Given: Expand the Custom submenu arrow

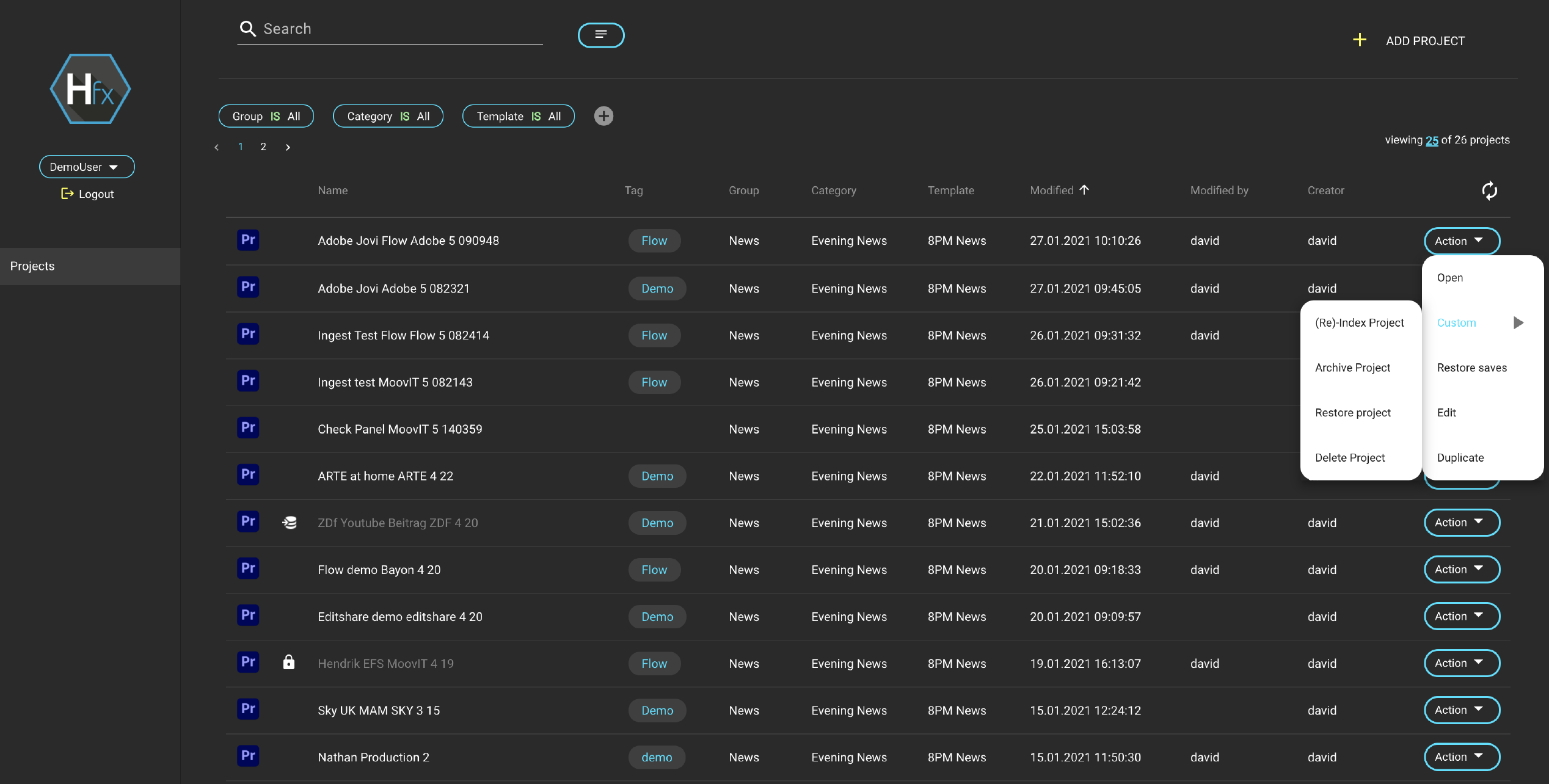Looking at the screenshot, I should coord(1518,322).
